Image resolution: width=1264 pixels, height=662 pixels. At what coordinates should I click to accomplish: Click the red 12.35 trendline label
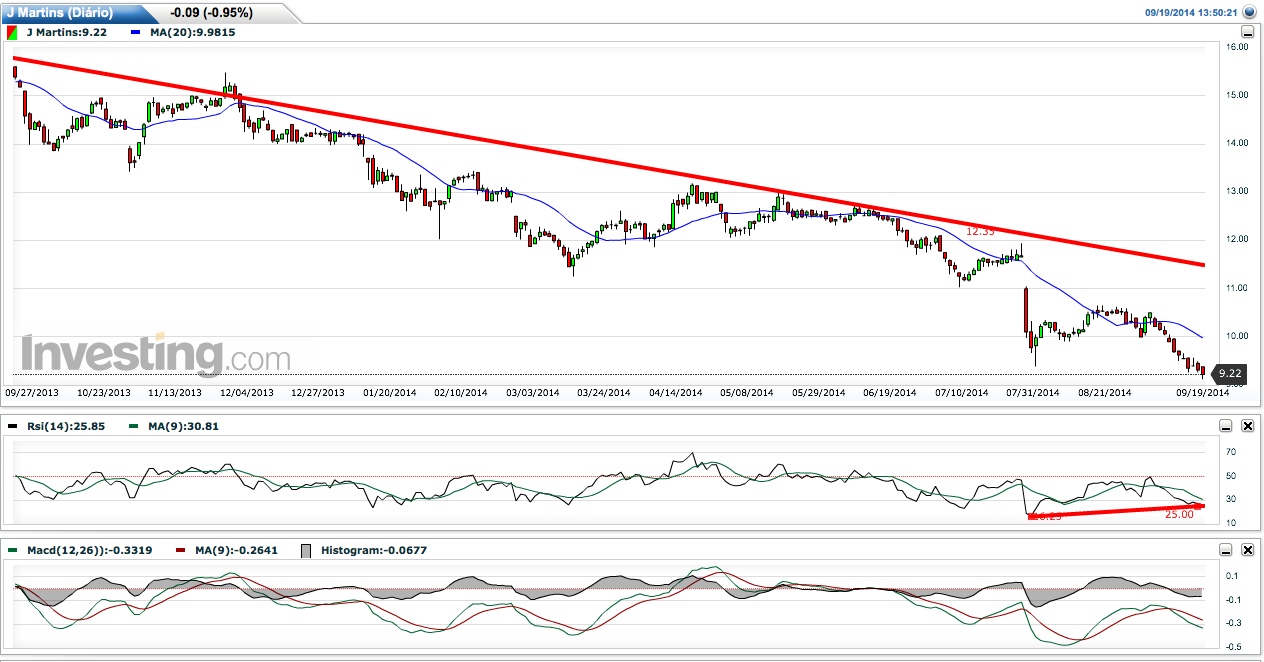point(981,231)
